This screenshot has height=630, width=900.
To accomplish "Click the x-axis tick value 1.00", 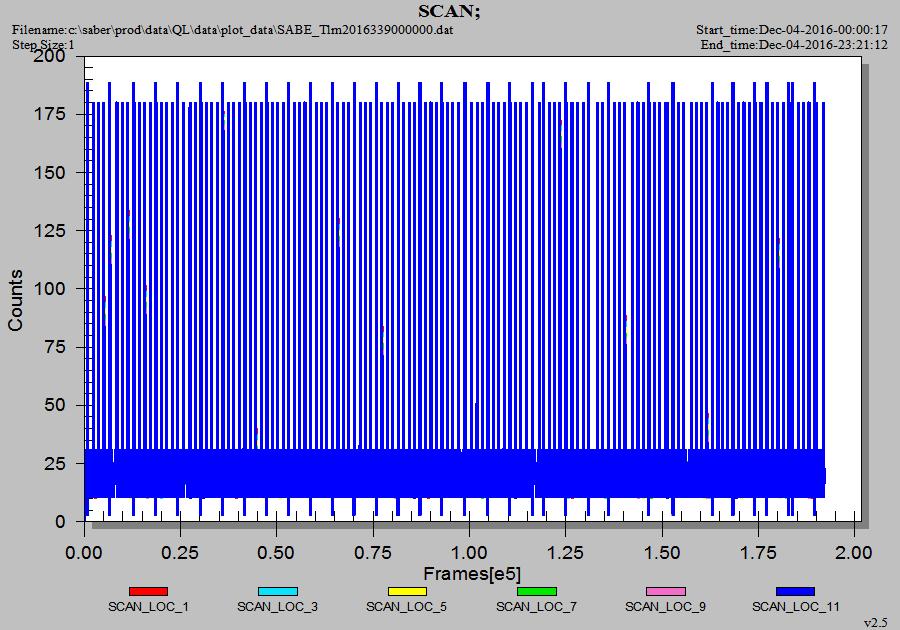I will point(470,553).
